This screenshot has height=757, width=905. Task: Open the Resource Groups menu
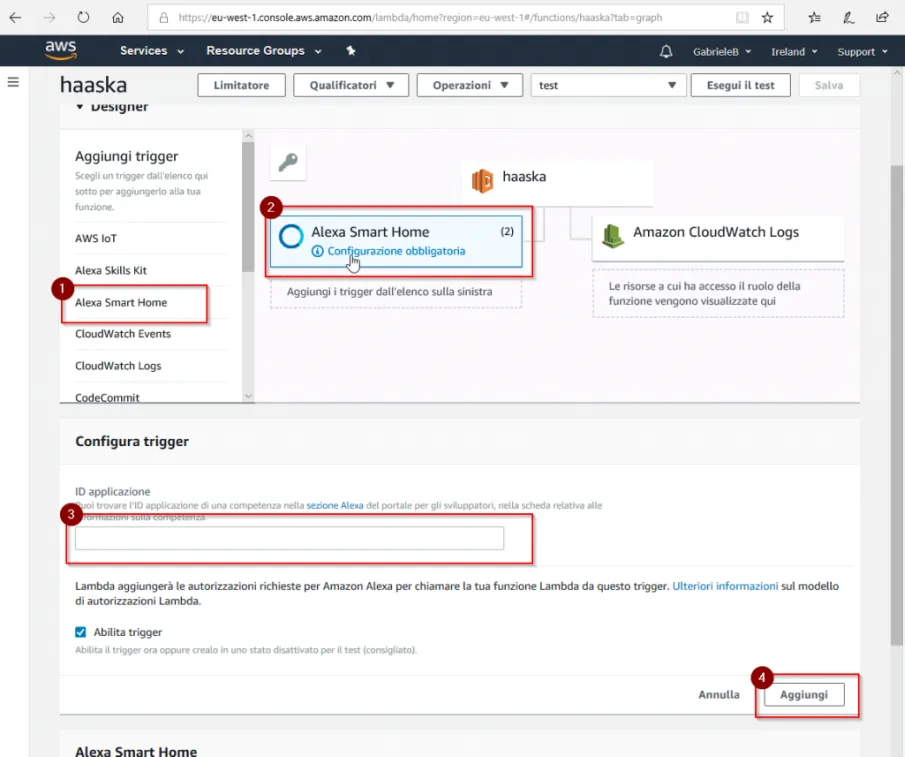click(x=264, y=51)
